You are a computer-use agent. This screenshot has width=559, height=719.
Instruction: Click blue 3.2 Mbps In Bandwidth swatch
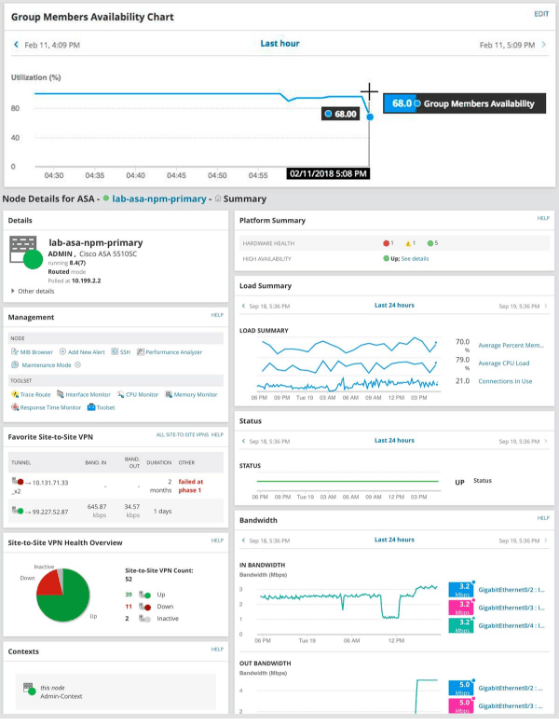461,589
